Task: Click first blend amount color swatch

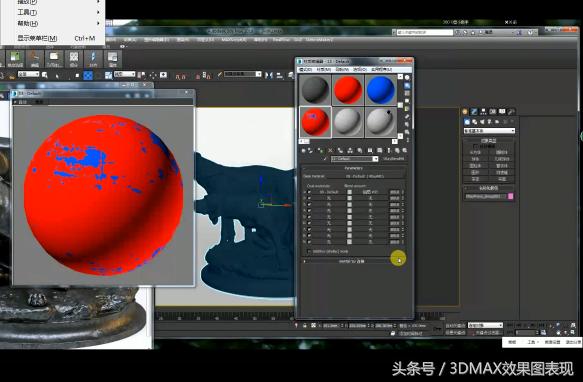Action: tap(349, 192)
